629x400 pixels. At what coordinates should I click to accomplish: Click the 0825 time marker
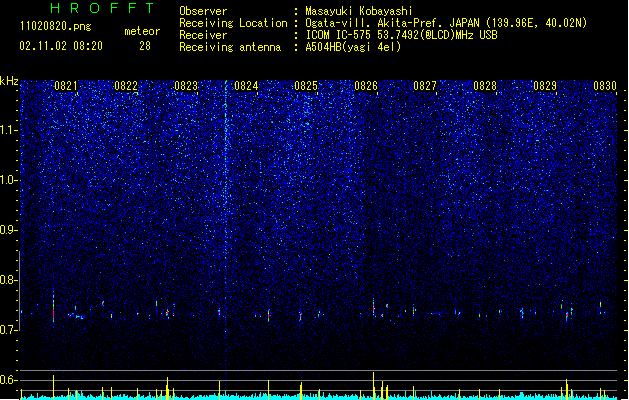(x=306, y=86)
